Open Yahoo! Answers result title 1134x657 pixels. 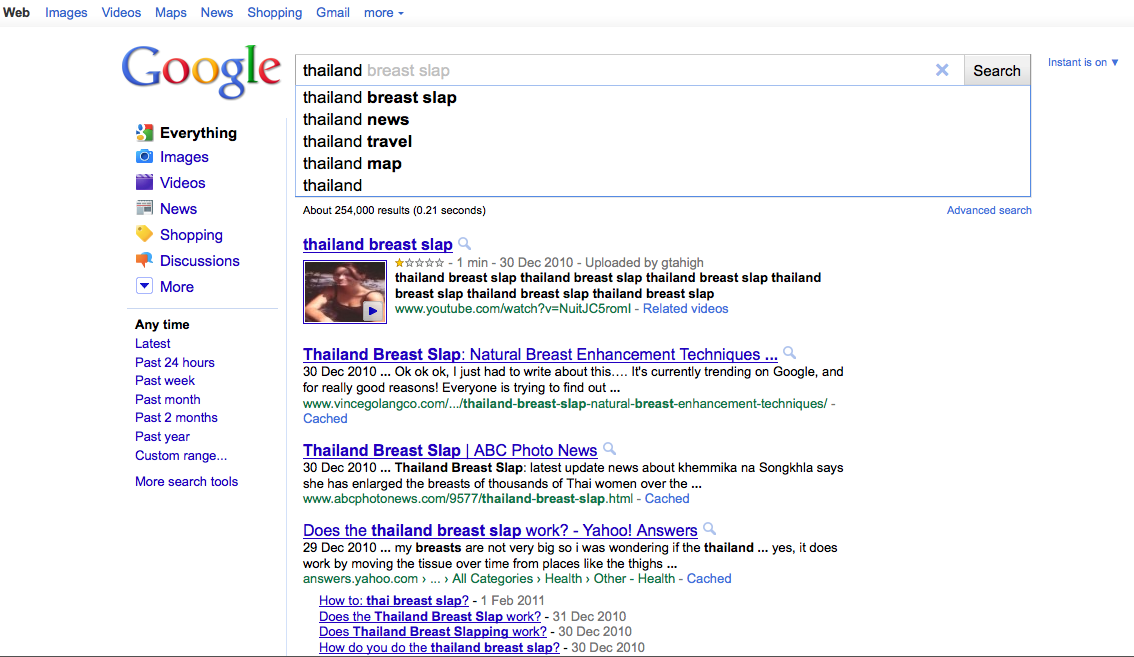pos(500,530)
